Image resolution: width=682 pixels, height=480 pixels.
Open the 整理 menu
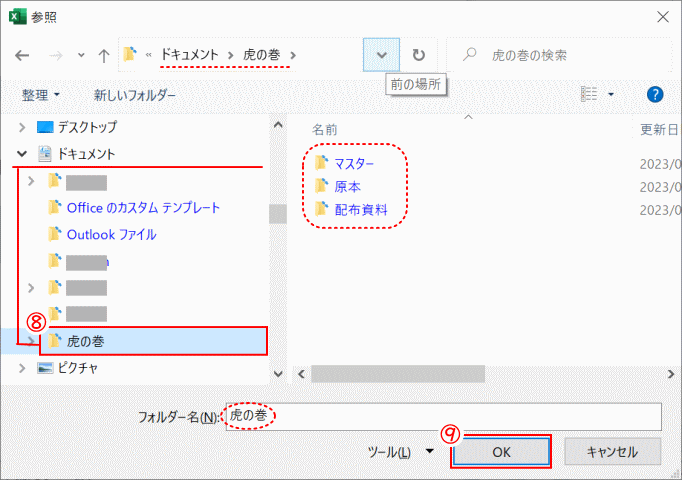(x=41, y=95)
